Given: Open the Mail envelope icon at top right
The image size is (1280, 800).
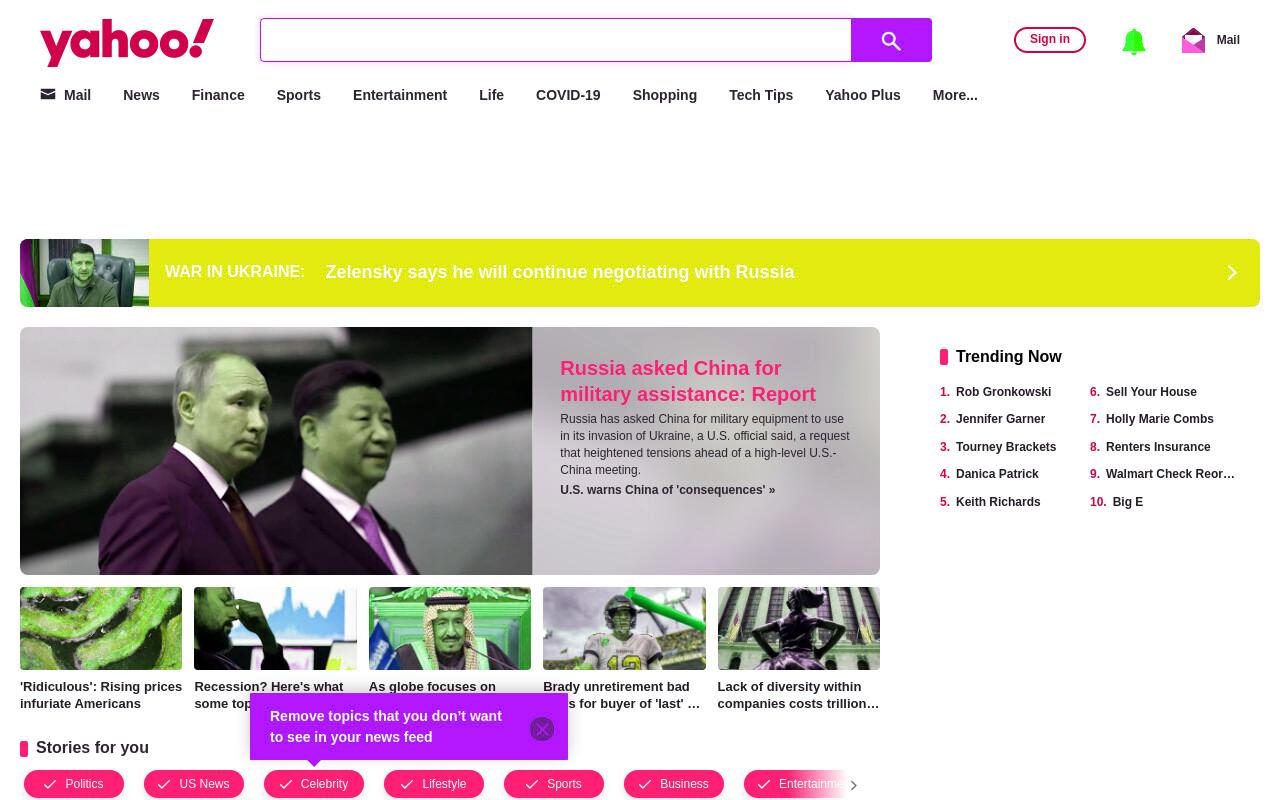Looking at the screenshot, I should (x=1193, y=40).
